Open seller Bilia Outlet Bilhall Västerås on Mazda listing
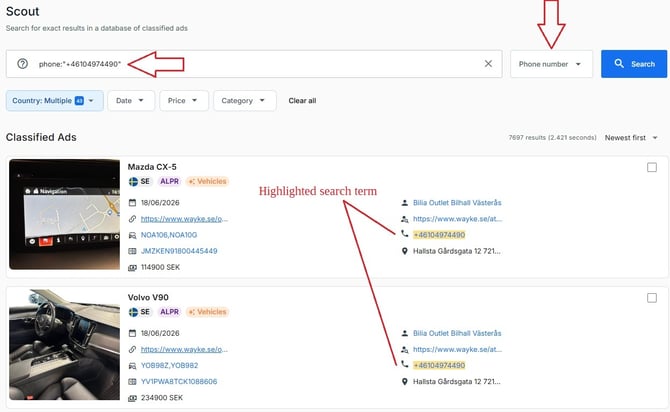 457,203
